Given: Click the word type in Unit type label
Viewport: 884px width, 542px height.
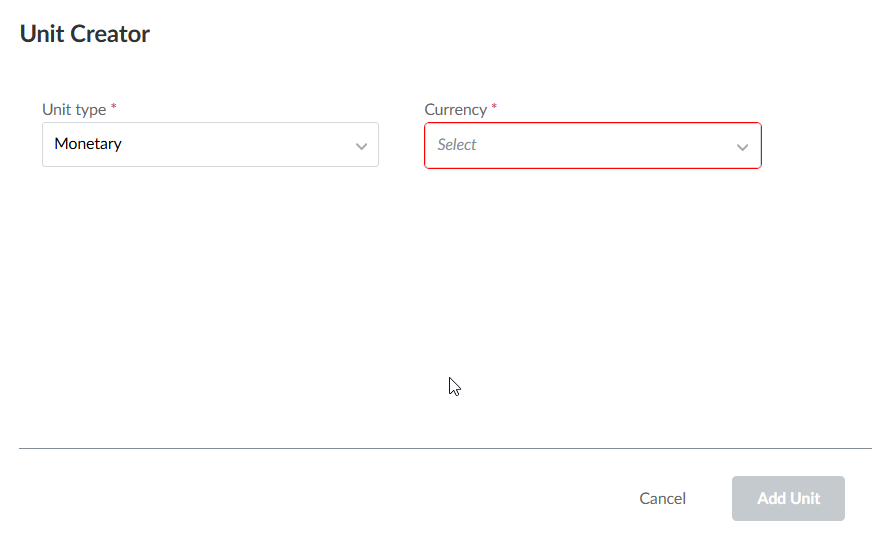Looking at the screenshot, I should [x=90, y=110].
